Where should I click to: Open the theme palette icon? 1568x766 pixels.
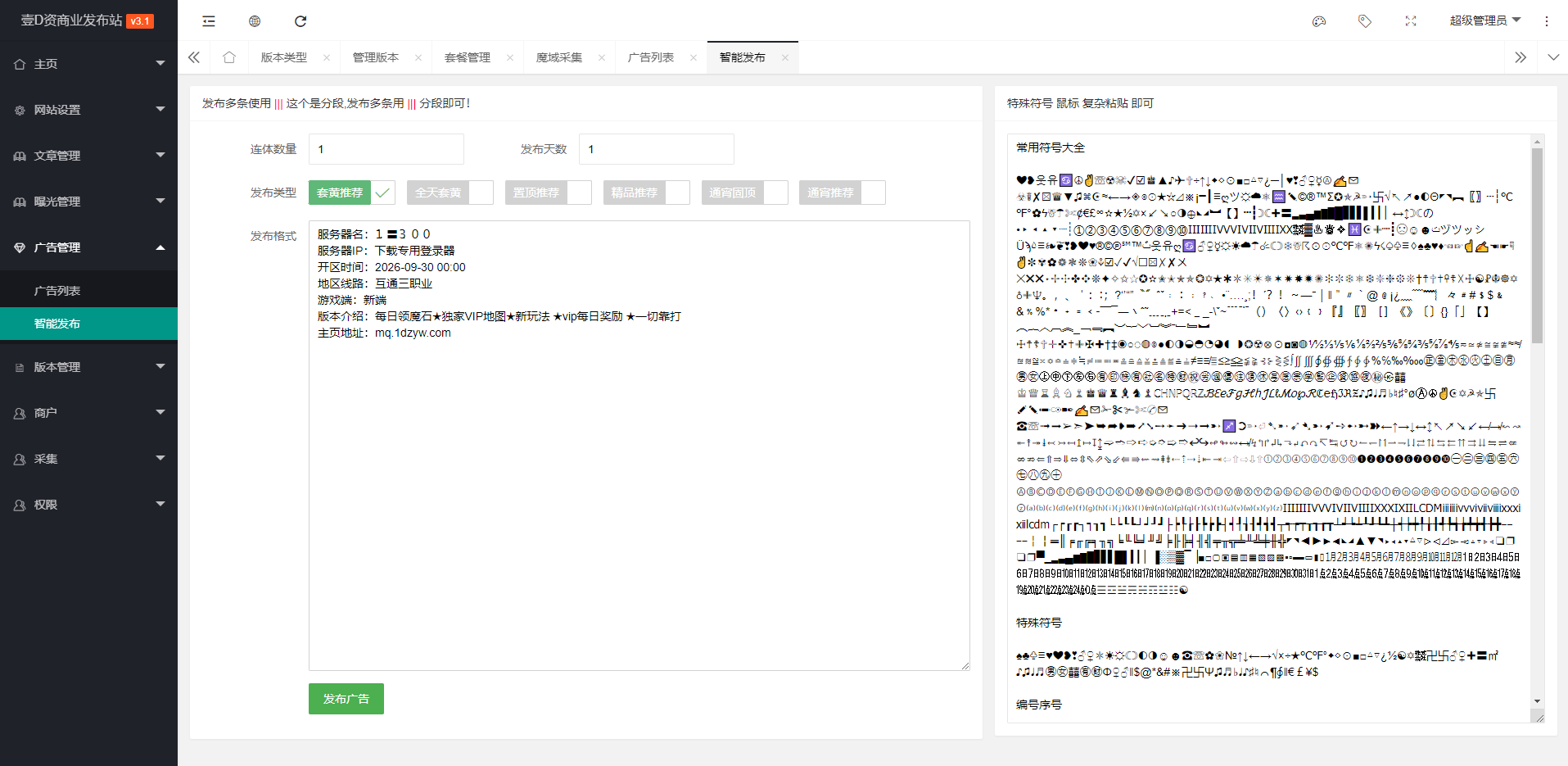1319,21
